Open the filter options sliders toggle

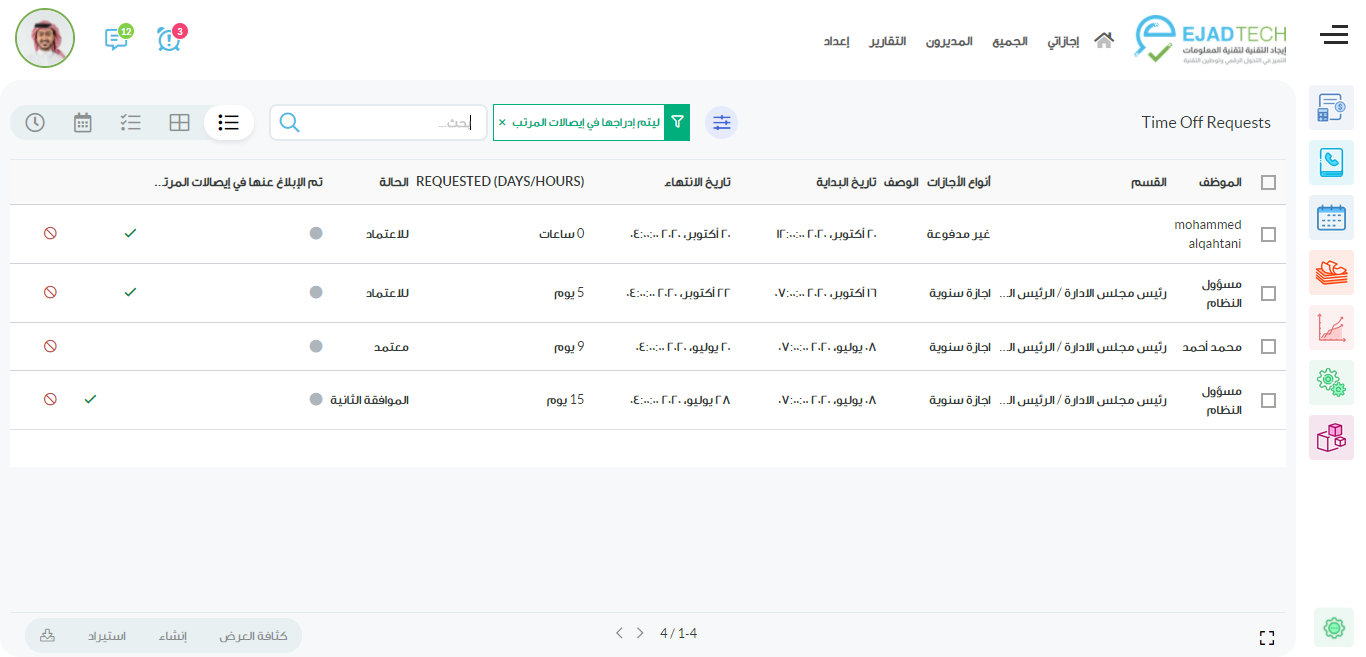pyautogui.click(x=721, y=122)
